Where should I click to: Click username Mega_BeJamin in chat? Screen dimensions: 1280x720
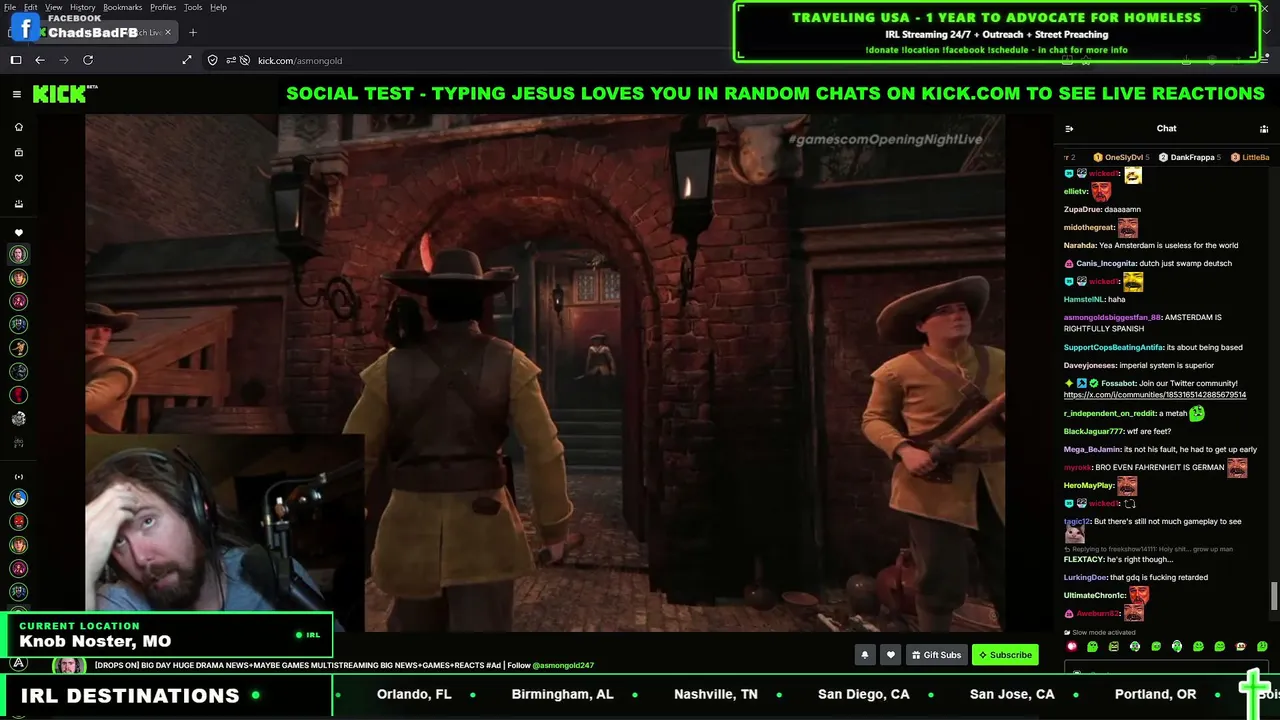[1092, 449]
